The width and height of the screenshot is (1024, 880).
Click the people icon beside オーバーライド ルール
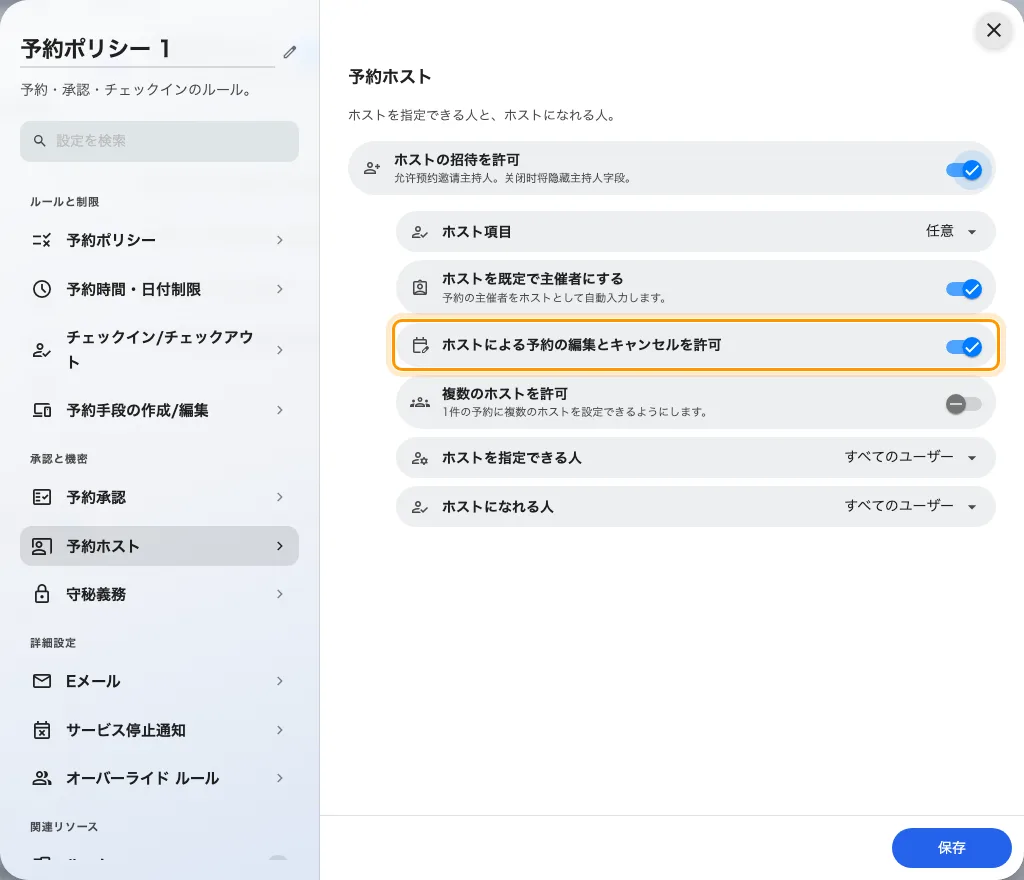[x=42, y=778]
